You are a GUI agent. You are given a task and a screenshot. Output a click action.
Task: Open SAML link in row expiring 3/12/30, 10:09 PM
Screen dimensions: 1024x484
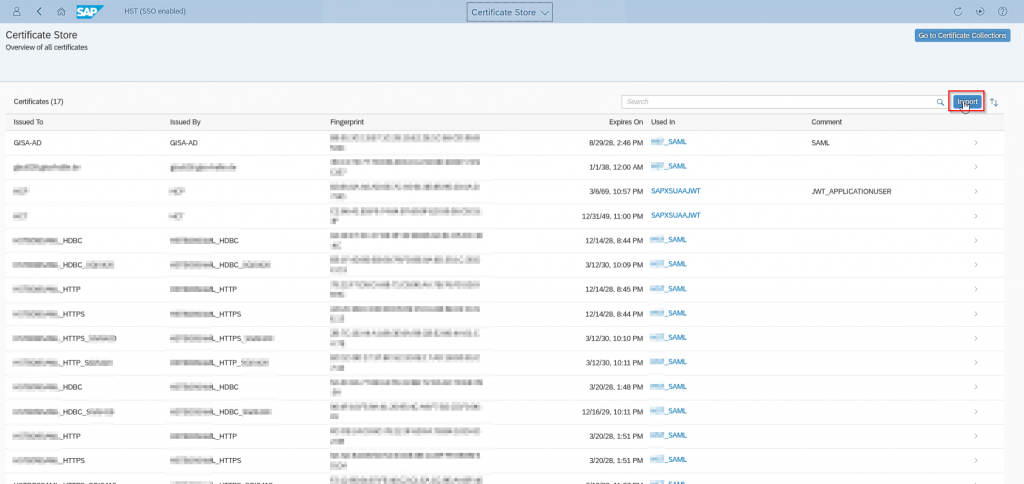point(669,264)
